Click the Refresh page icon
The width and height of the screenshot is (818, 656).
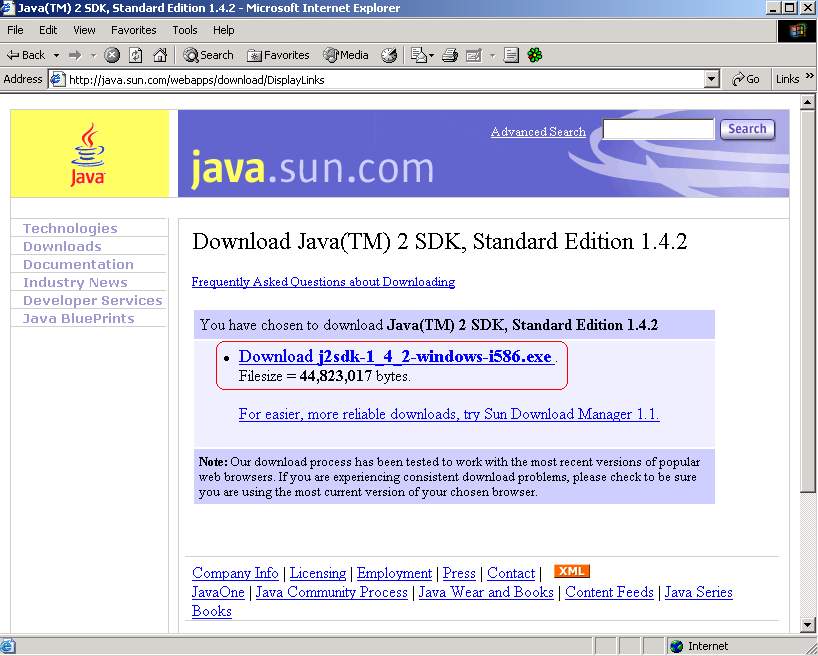136,55
